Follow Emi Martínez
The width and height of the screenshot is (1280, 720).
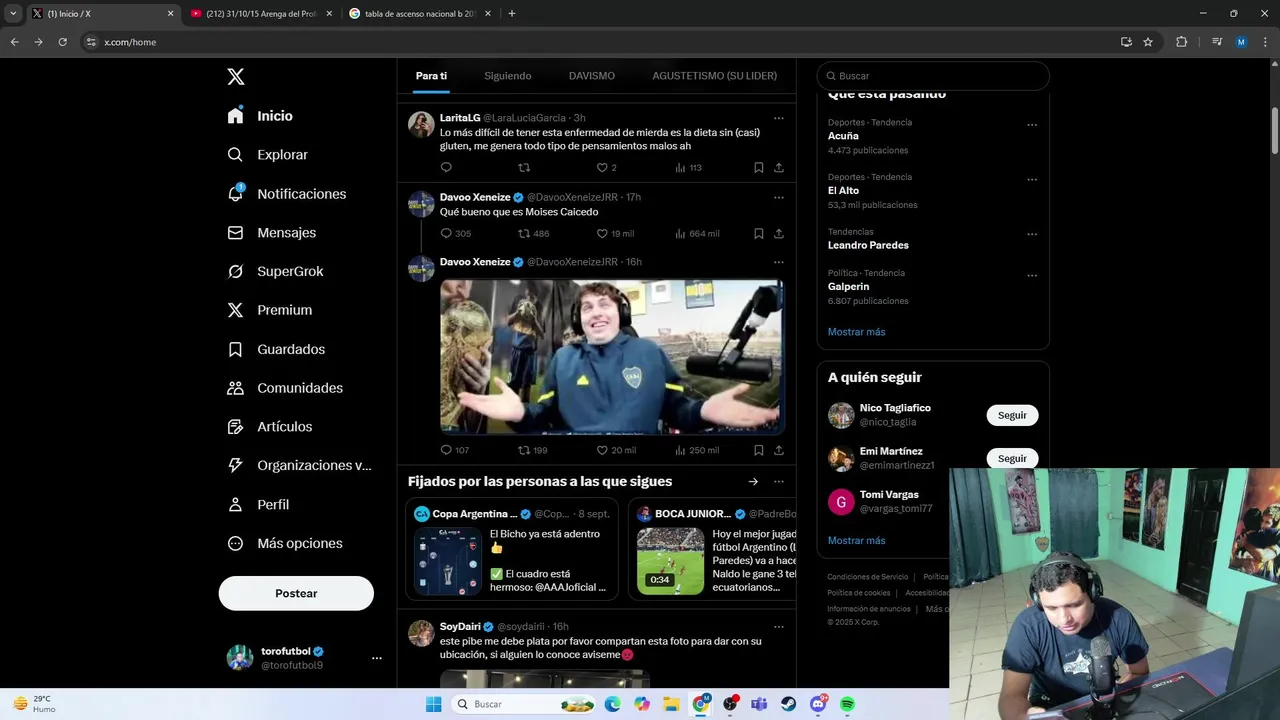[1012, 458]
